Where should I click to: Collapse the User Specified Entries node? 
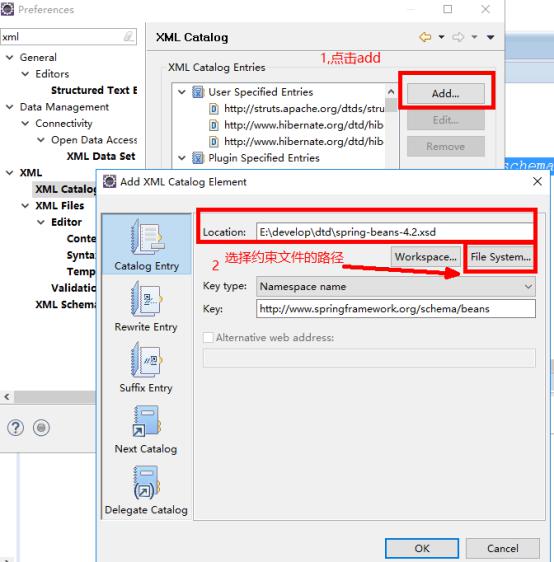pyautogui.click(x=182, y=92)
